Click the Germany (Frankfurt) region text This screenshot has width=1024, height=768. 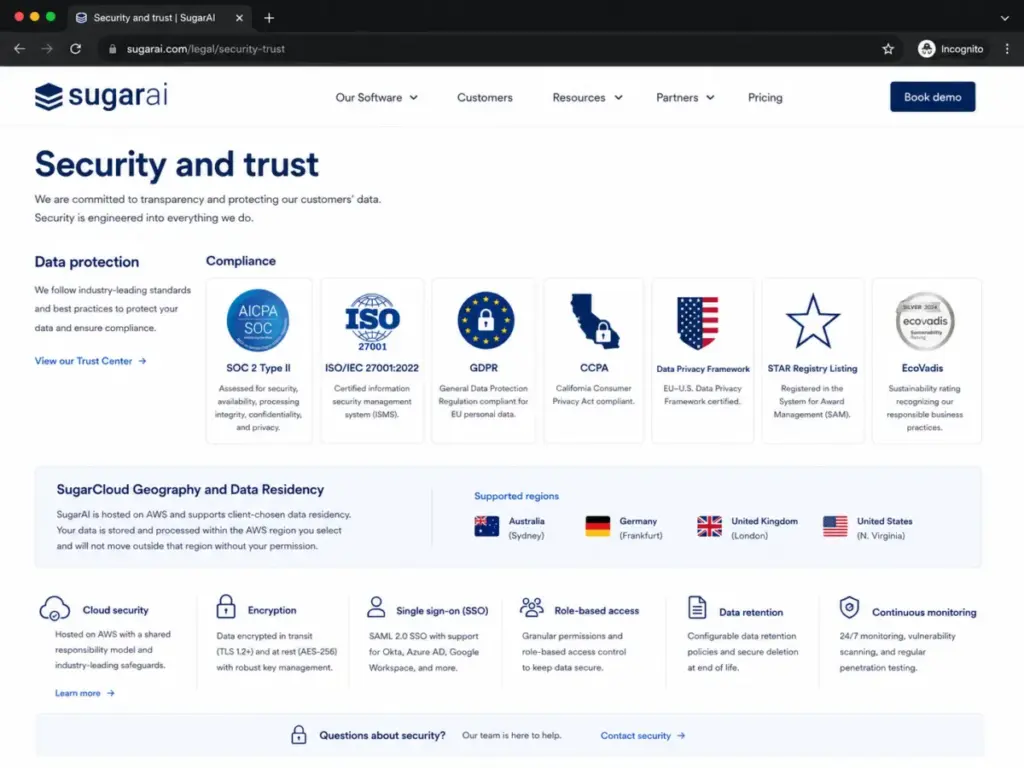[641, 528]
